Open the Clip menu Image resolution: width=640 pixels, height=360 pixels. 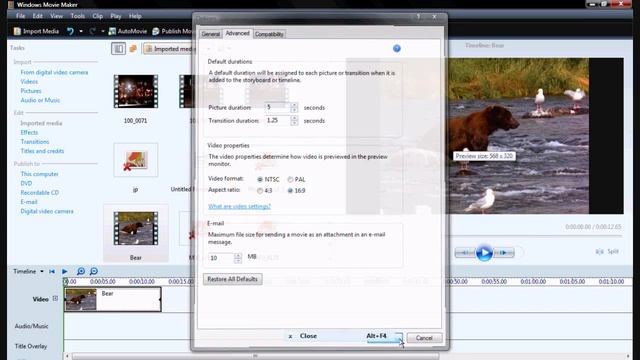98,16
